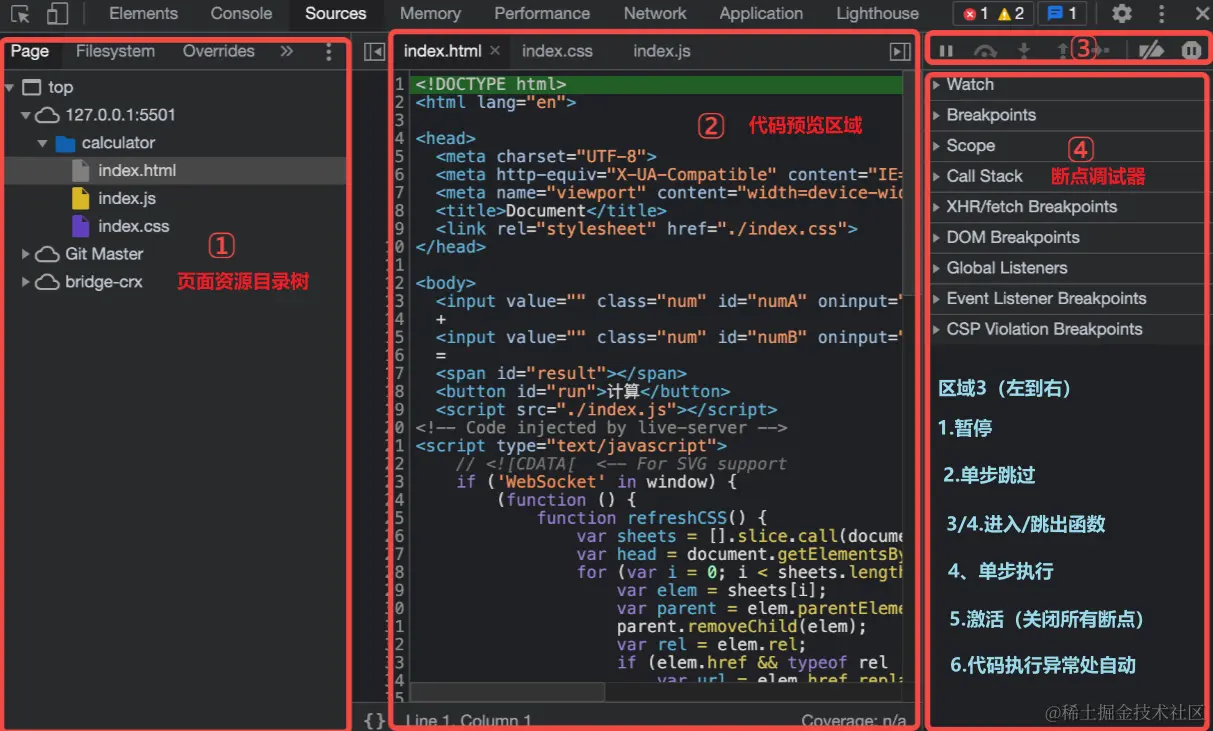Pause script execution
This screenshot has width=1213, height=731.
pos(946,50)
